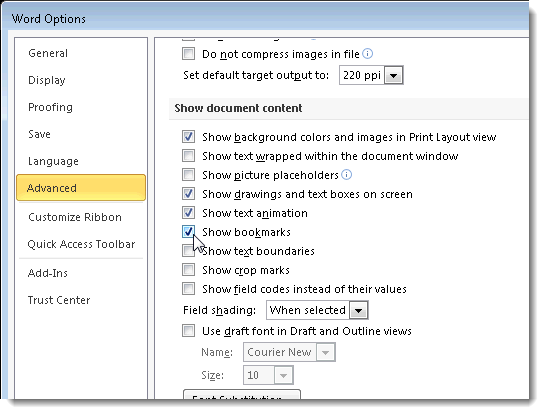Check Use draft font in Draft views

188,331
